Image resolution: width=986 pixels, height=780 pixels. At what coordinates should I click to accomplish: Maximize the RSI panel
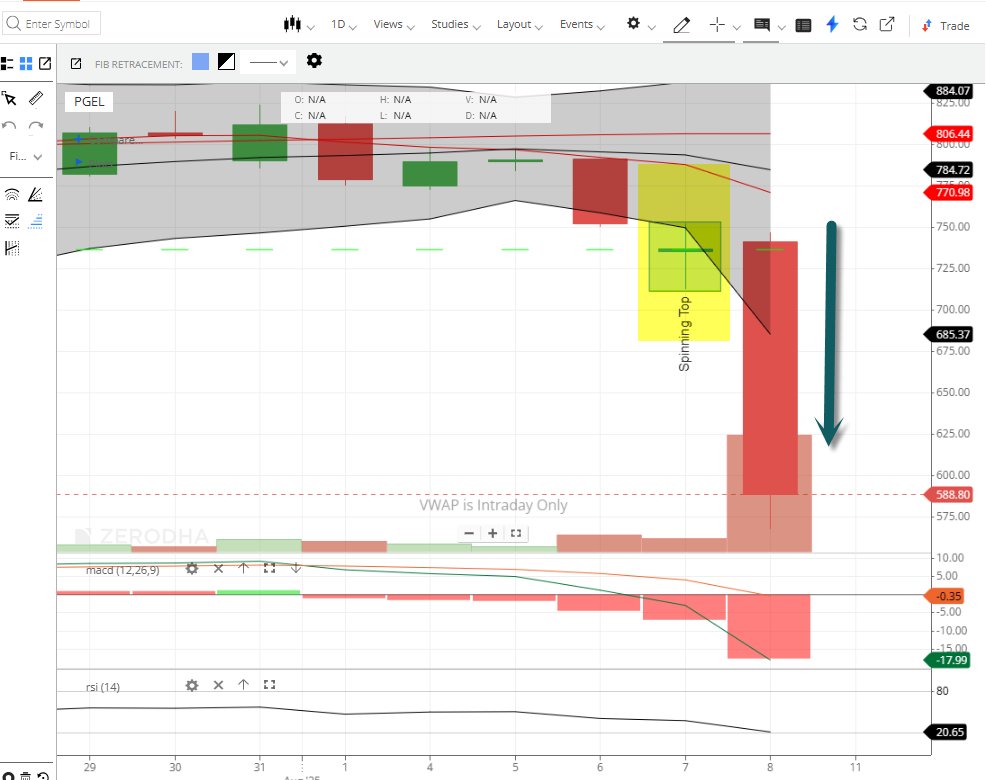tap(270, 685)
